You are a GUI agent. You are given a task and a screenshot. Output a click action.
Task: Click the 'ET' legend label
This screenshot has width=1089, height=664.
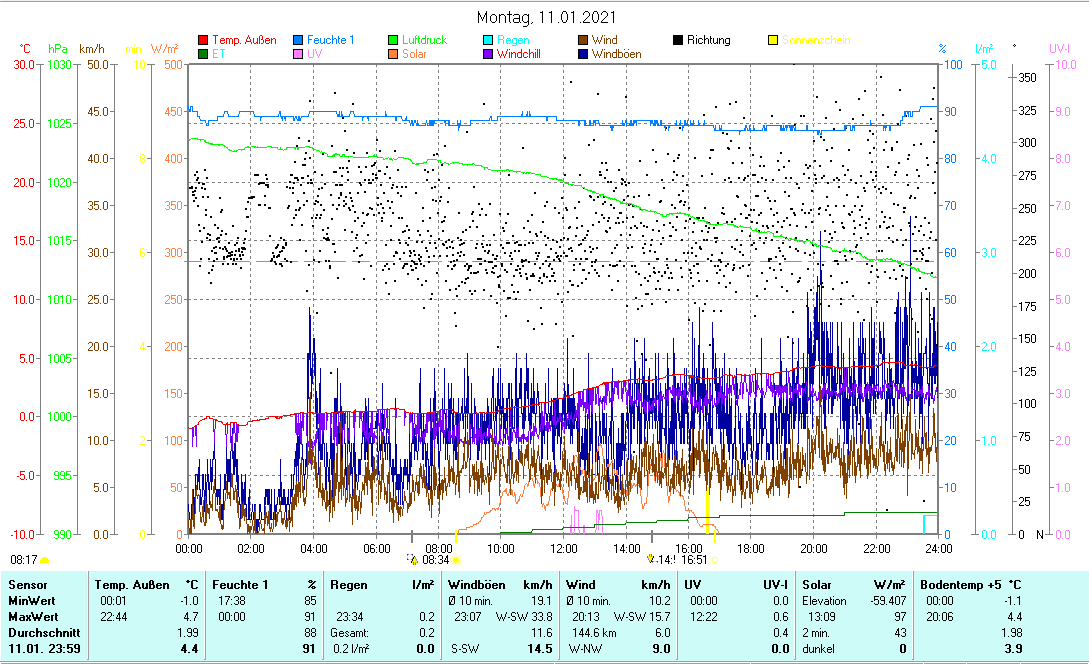pos(219,54)
